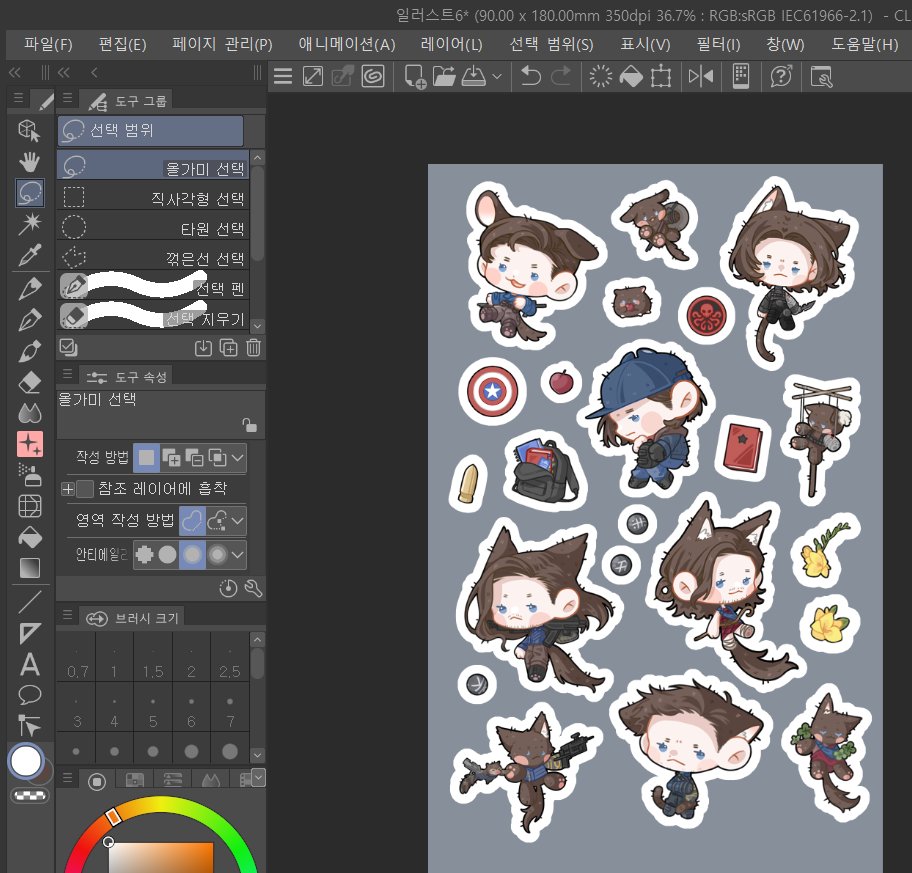Select 선택 지우기 sub tool
Viewport: 912px width, 873px height.
point(153,317)
